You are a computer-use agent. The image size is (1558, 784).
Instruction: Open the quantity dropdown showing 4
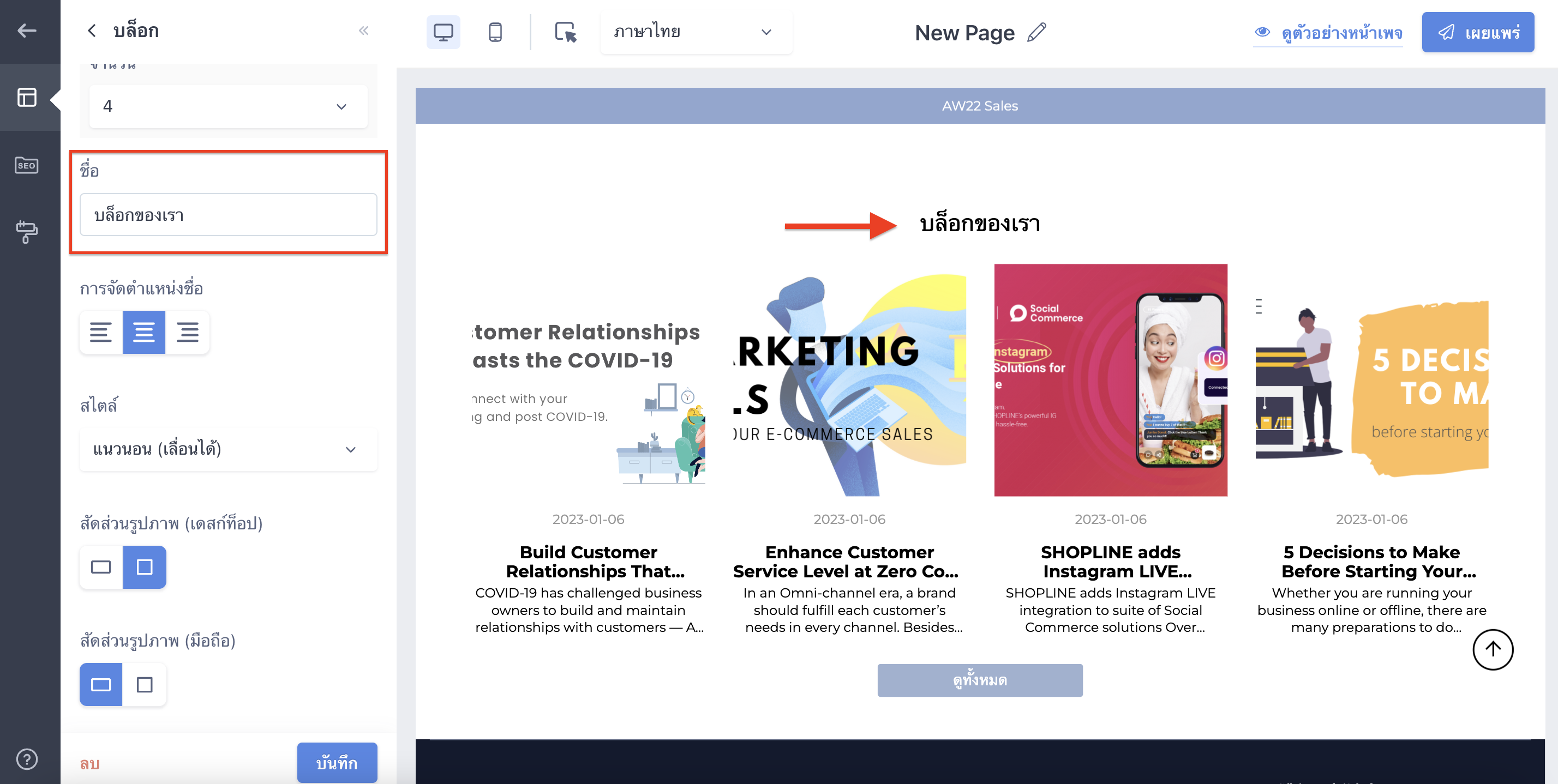(228, 106)
